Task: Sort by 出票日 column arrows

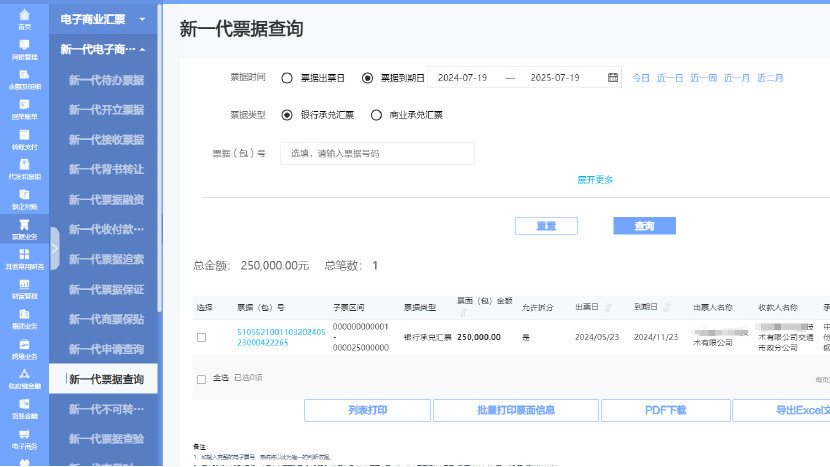Action: click(608, 307)
